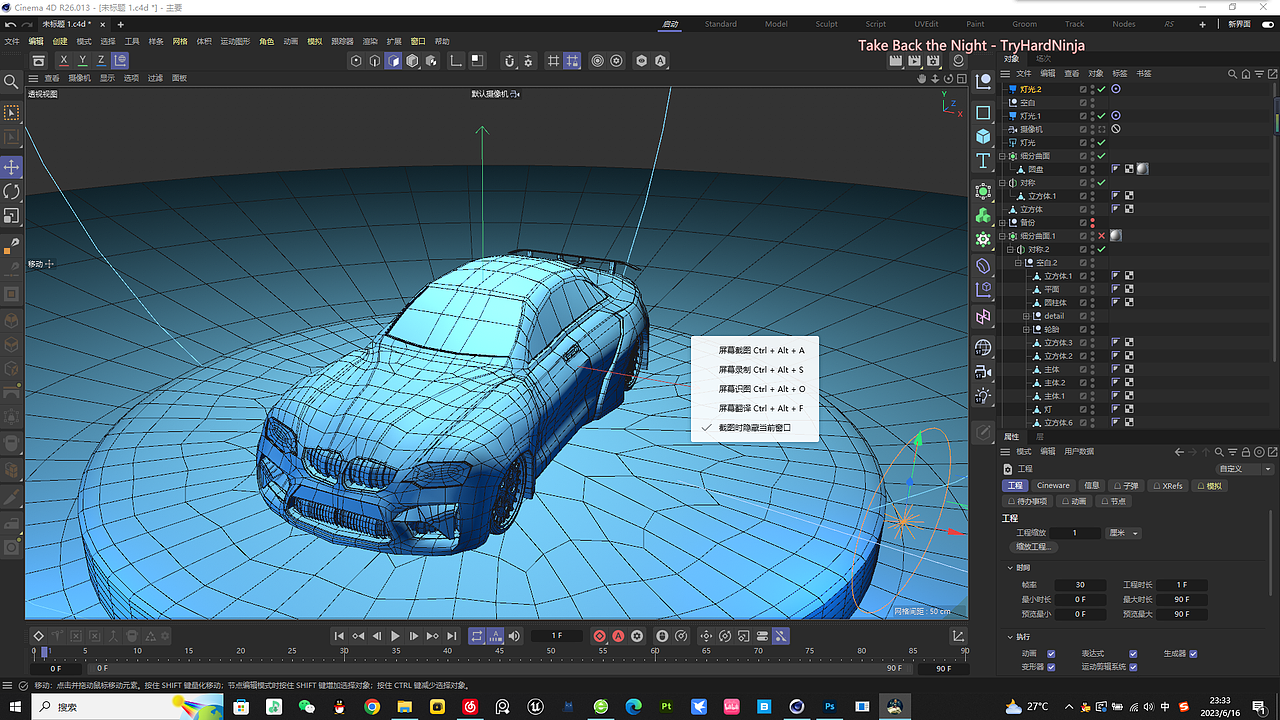Collapse the 执行 section
The width and height of the screenshot is (1280, 720).
[1010, 637]
